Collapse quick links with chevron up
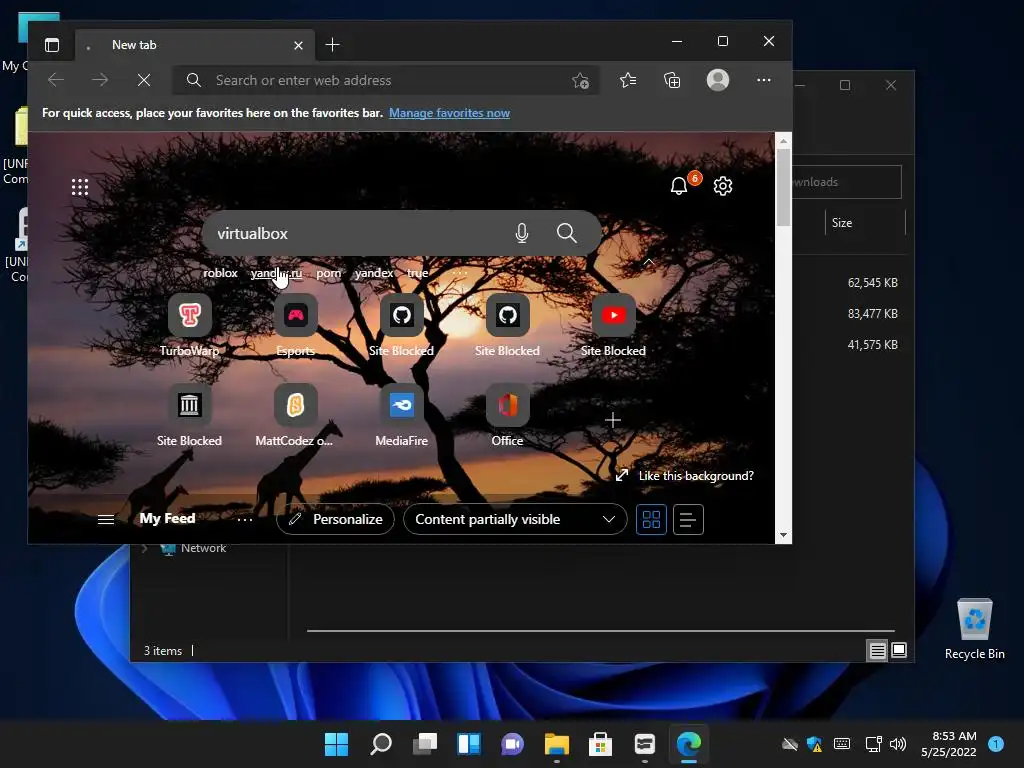The width and height of the screenshot is (1024, 768). point(648,262)
